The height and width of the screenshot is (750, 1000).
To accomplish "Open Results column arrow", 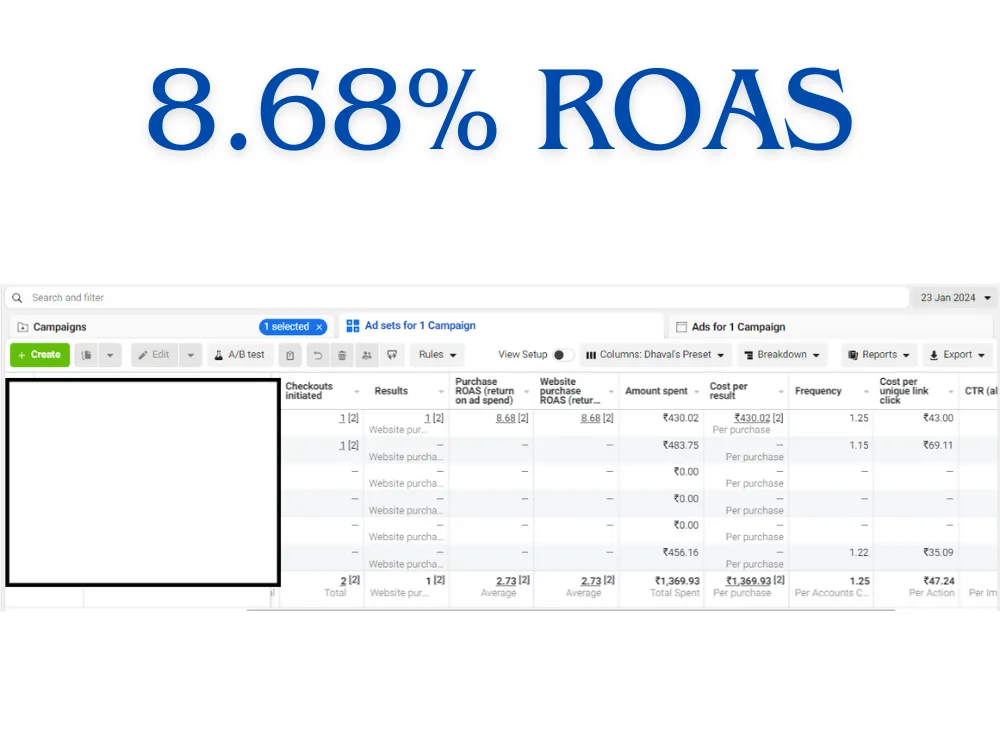I will pos(441,392).
